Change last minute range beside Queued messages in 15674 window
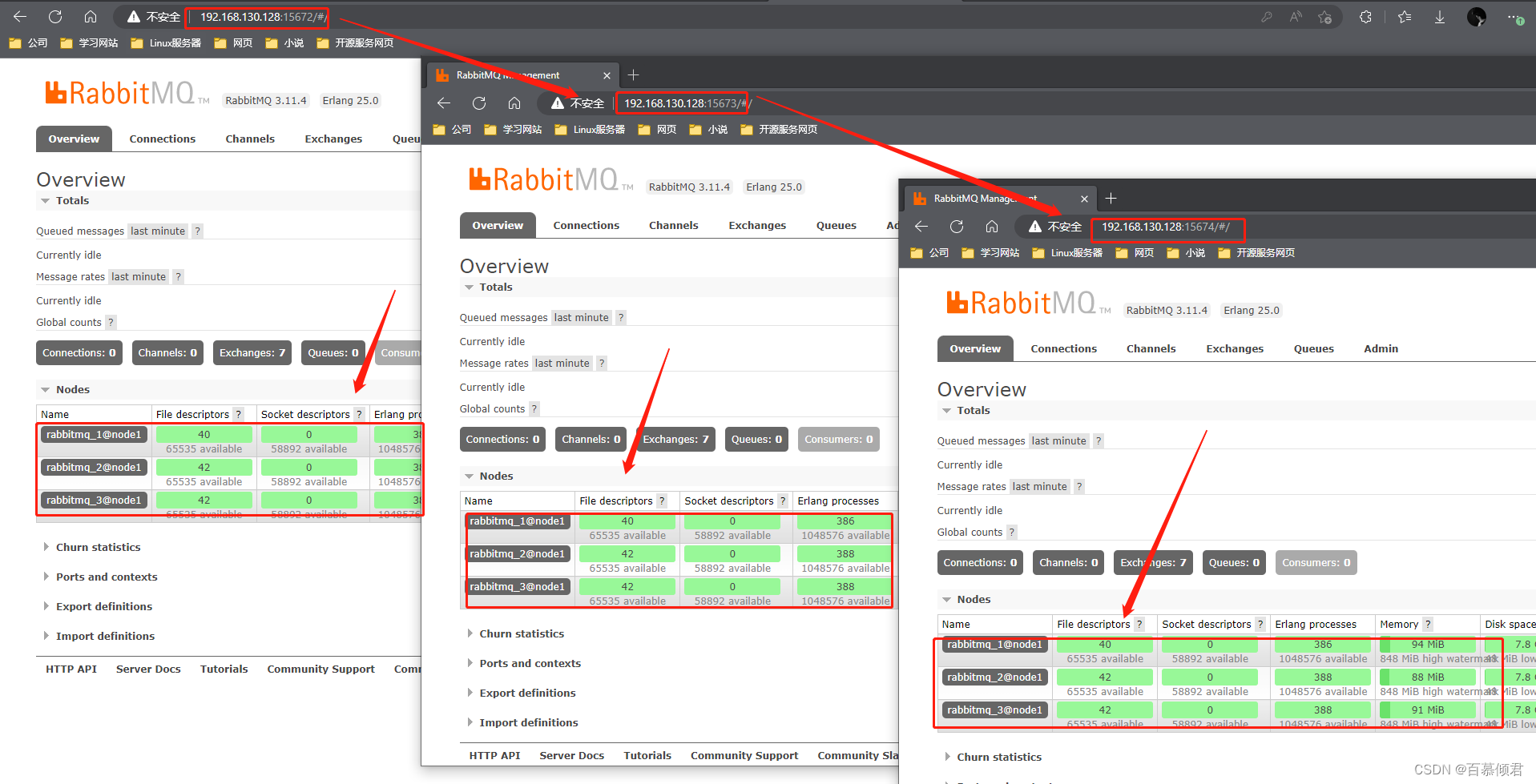This screenshot has width=1536, height=784. 1058,441
